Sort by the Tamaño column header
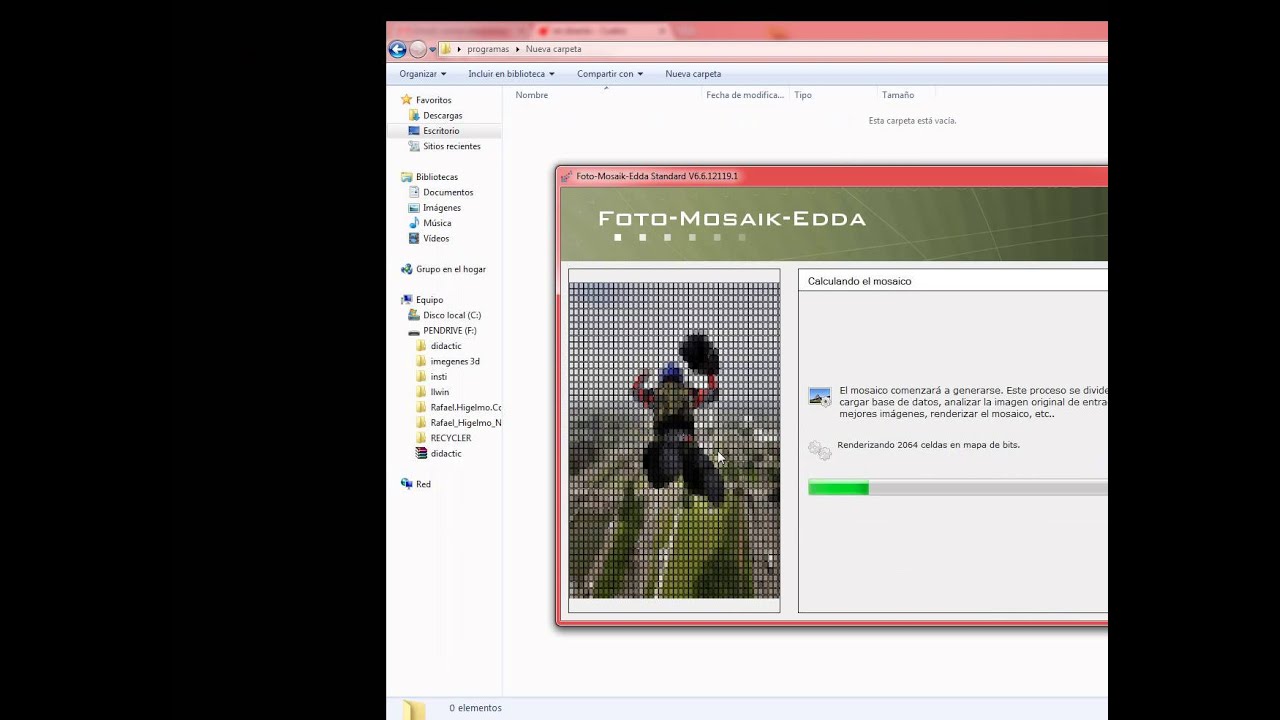Image resolution: width=1280 pixels, height=720 pixels. (898, 95)
